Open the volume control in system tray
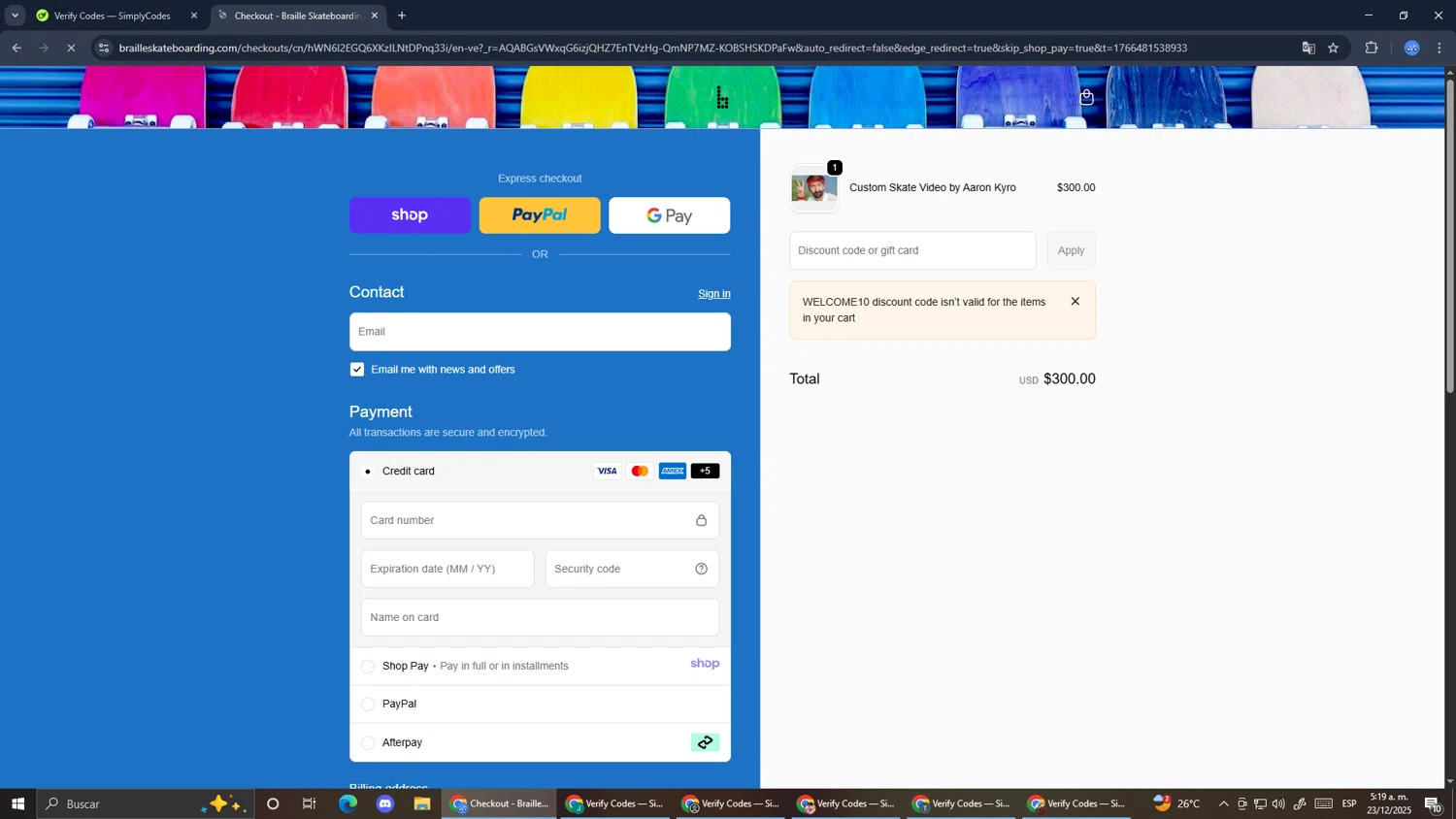Viewport: 1456px width, 819px height. 1278,803
